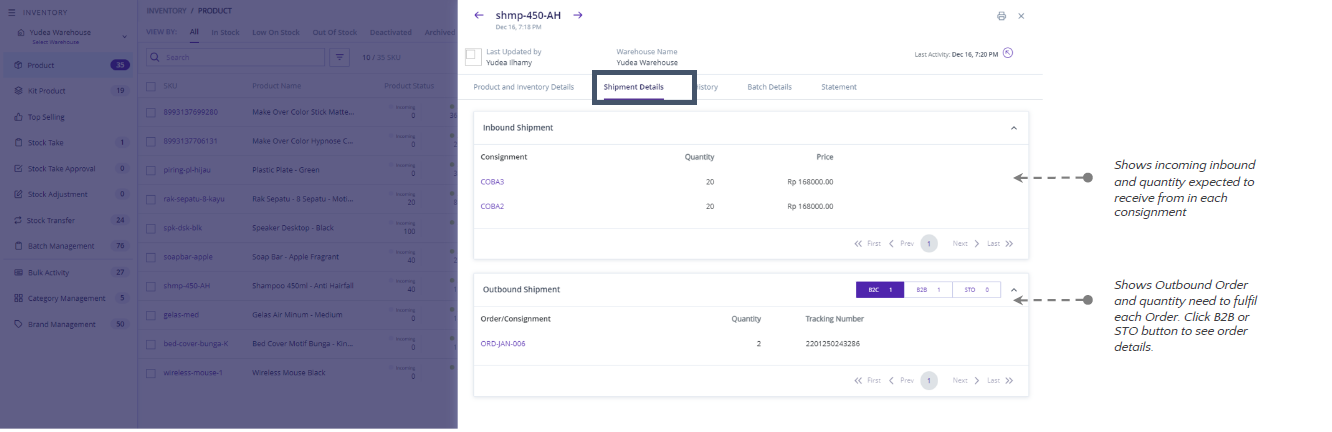This screenshot has width=1332, height=432.
Task: Open Stock Take Approval in the sidebar
Action: point(68,169)
